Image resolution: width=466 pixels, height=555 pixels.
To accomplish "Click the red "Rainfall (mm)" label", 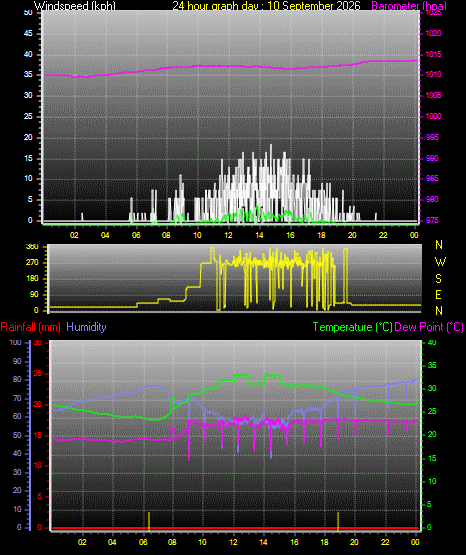I will coord(30,327).
